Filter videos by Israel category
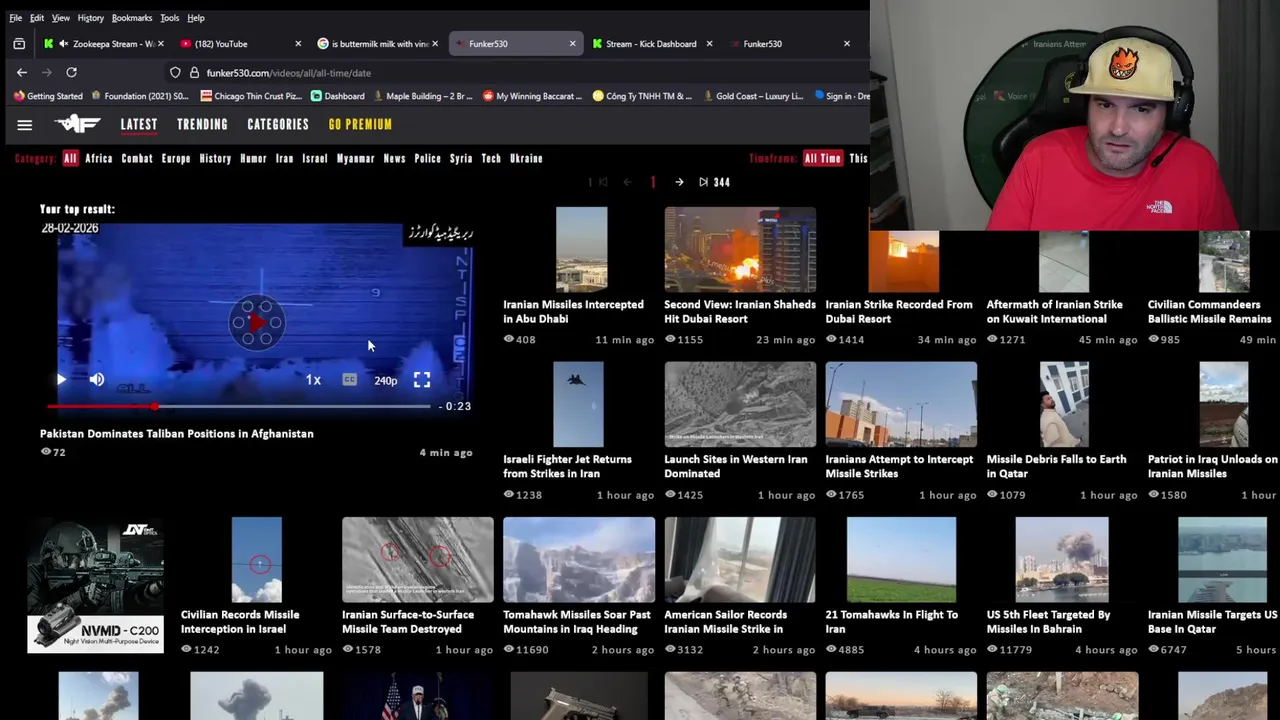 pos(315,158)
